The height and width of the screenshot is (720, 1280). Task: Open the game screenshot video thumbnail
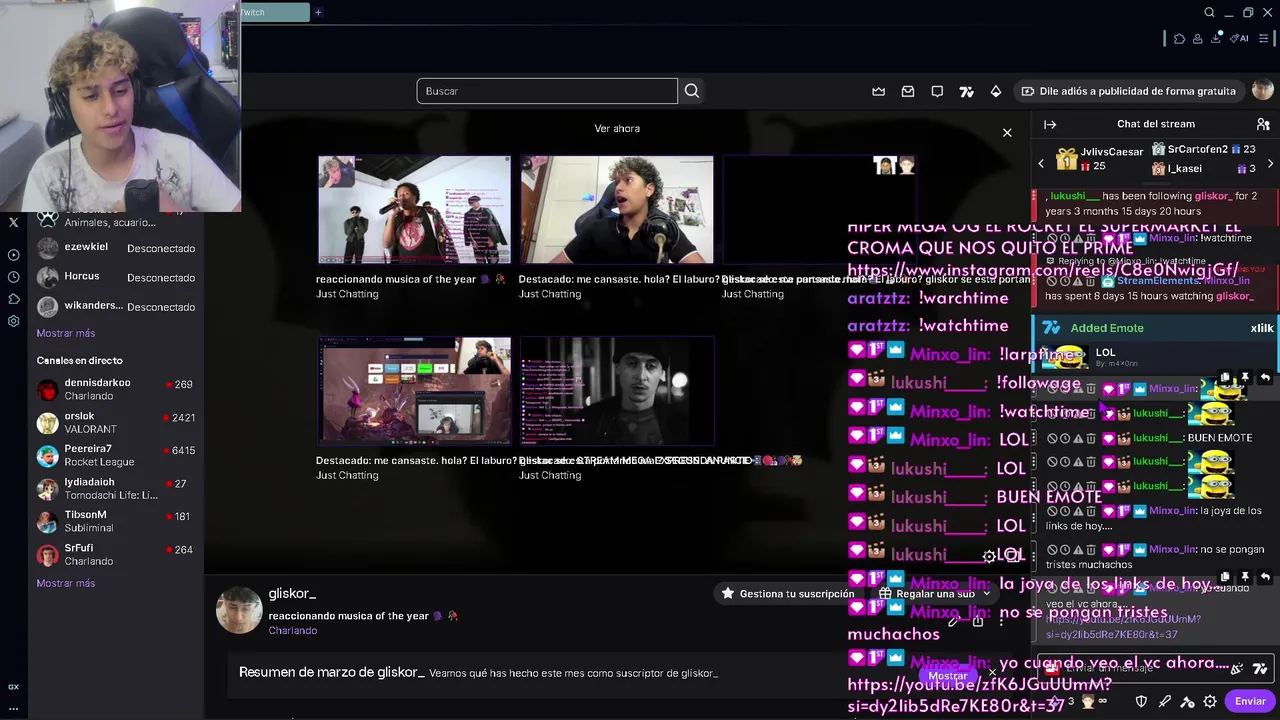(x=414, y=391)
